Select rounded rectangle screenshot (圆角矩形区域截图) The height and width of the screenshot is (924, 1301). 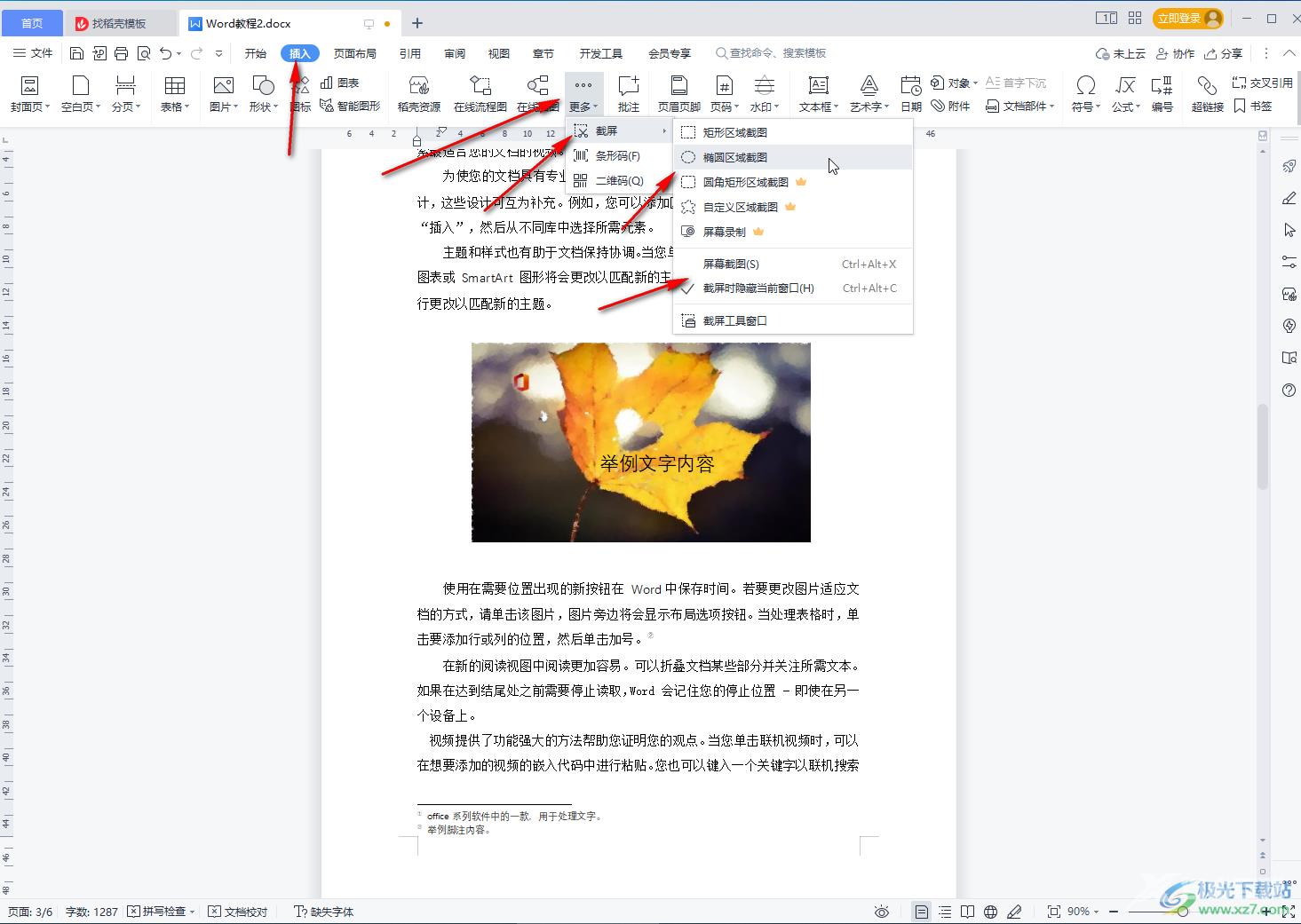[x=793, y=182]
